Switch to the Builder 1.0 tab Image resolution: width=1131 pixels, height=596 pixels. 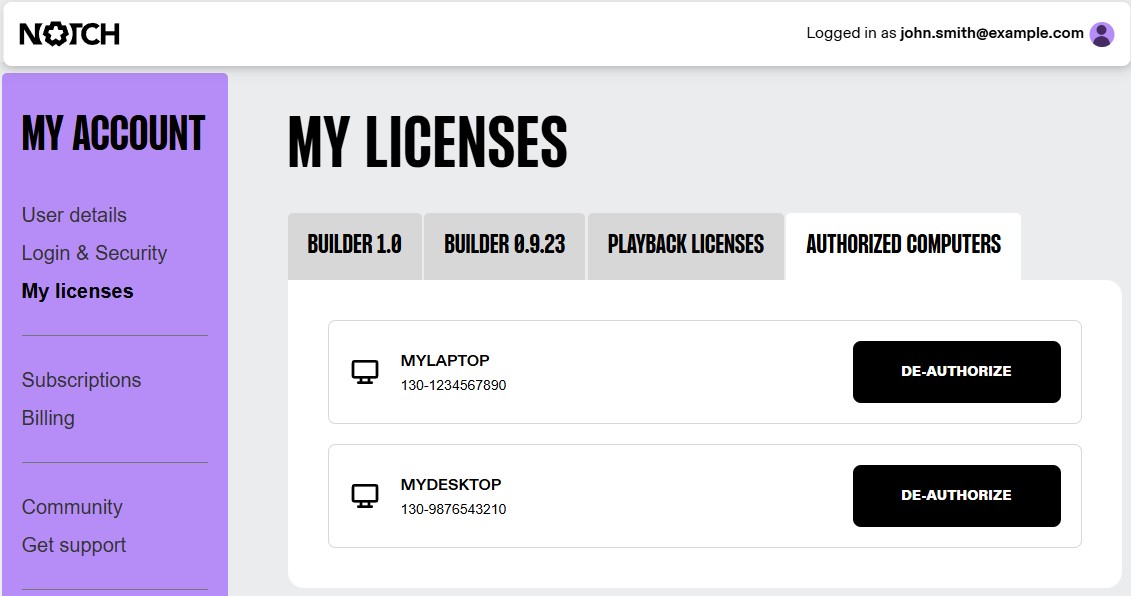tap(354, 243)
